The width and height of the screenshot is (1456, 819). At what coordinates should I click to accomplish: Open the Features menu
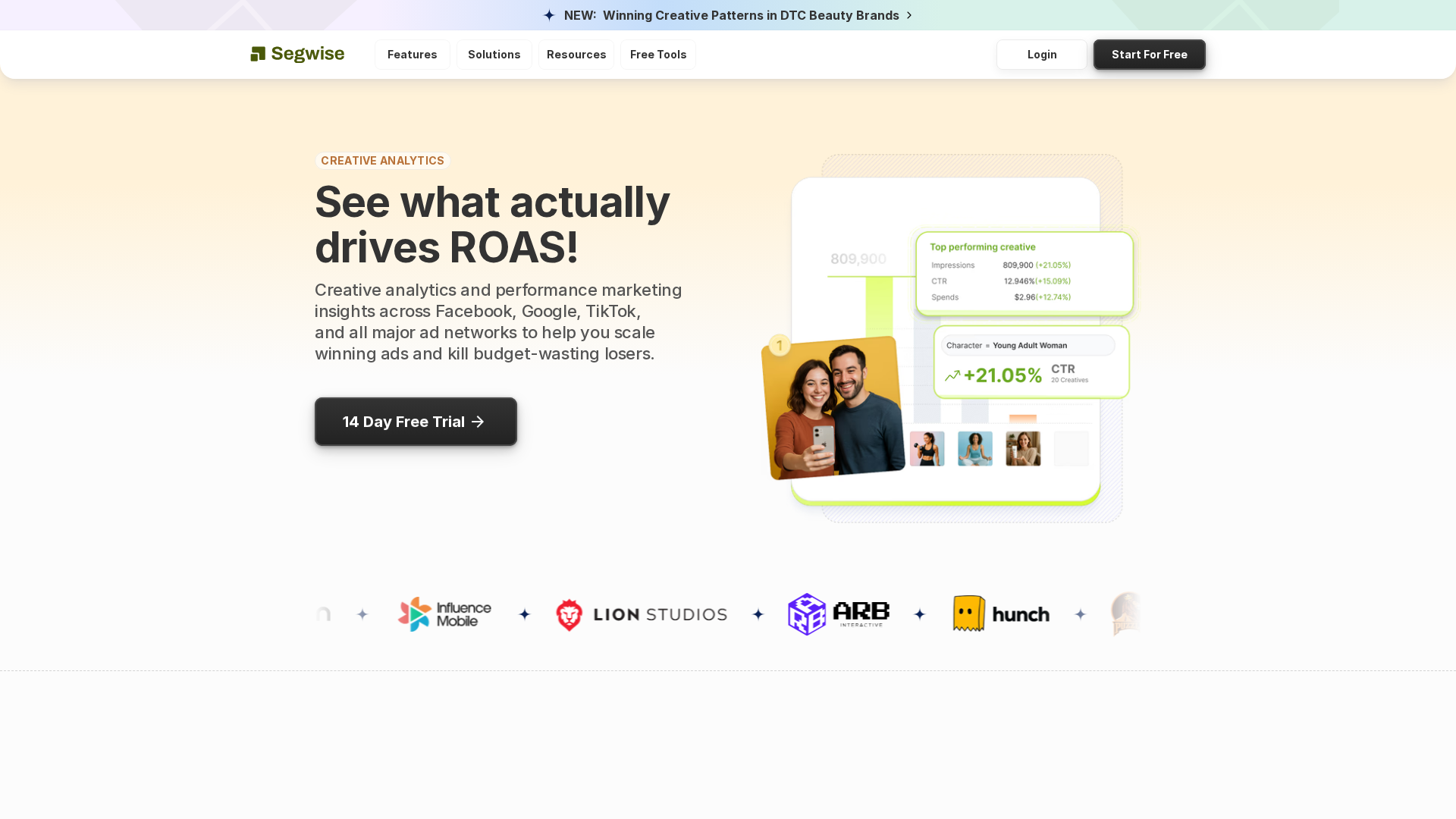tap(412, 54)
